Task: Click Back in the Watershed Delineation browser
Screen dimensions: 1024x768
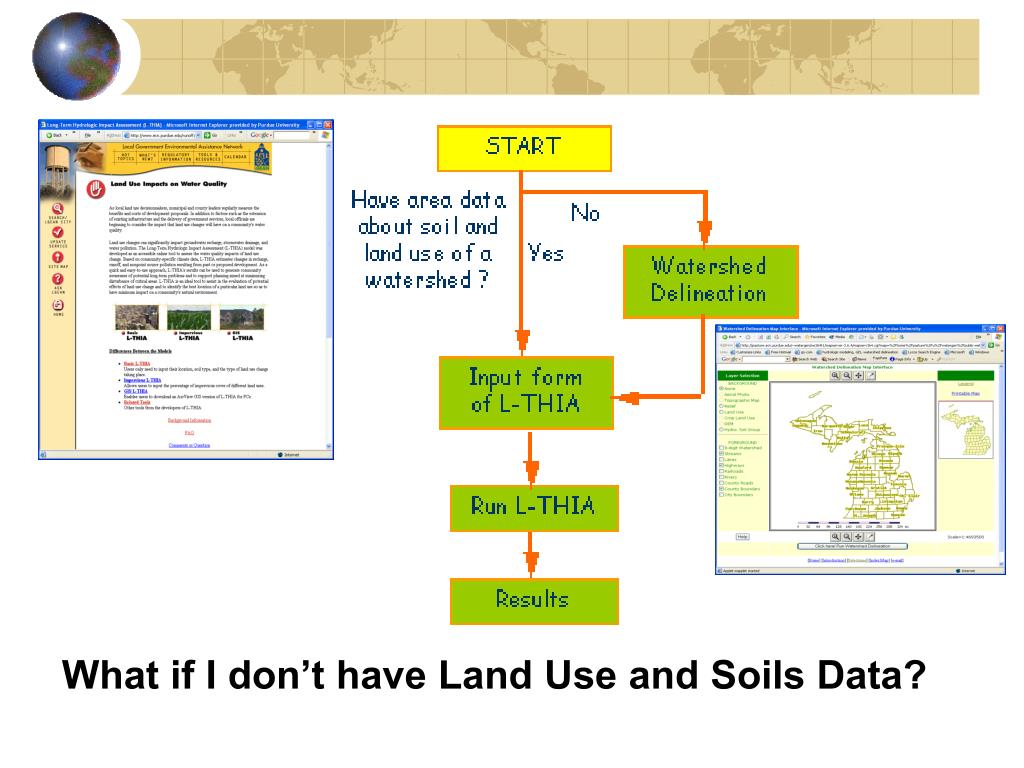Action: tap(729, 337)
